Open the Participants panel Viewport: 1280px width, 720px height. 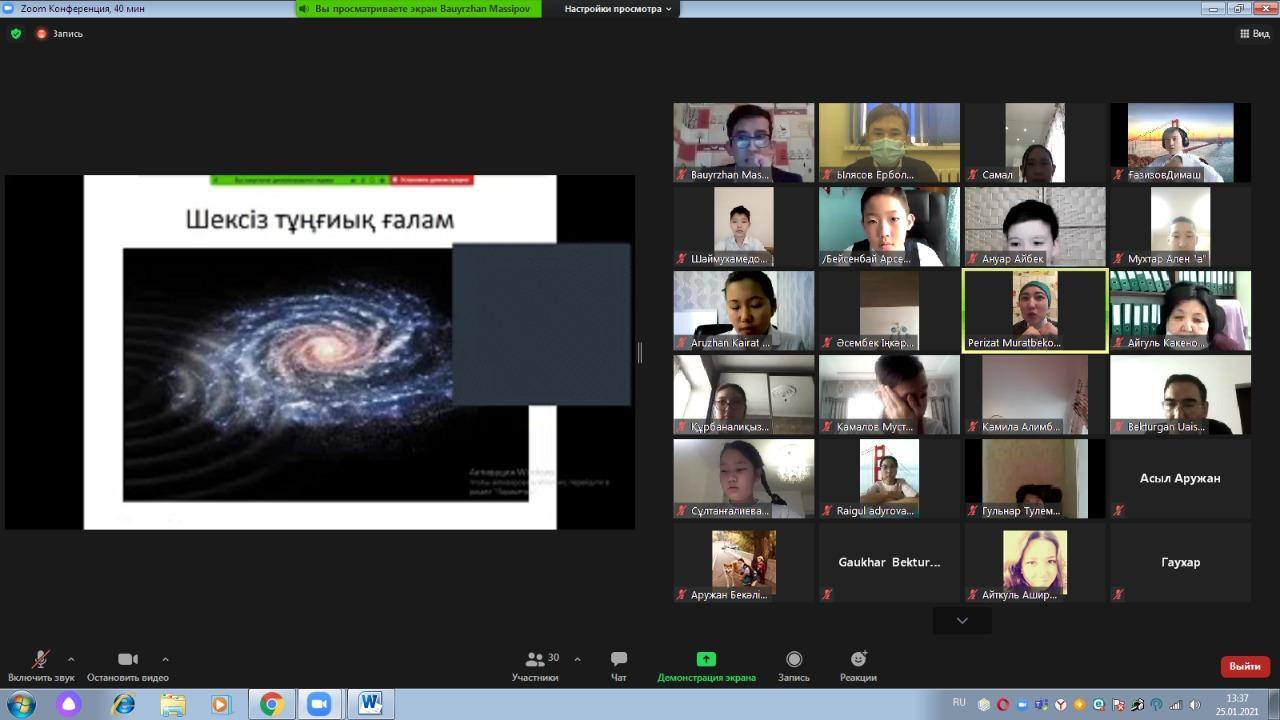pos(535,666)
